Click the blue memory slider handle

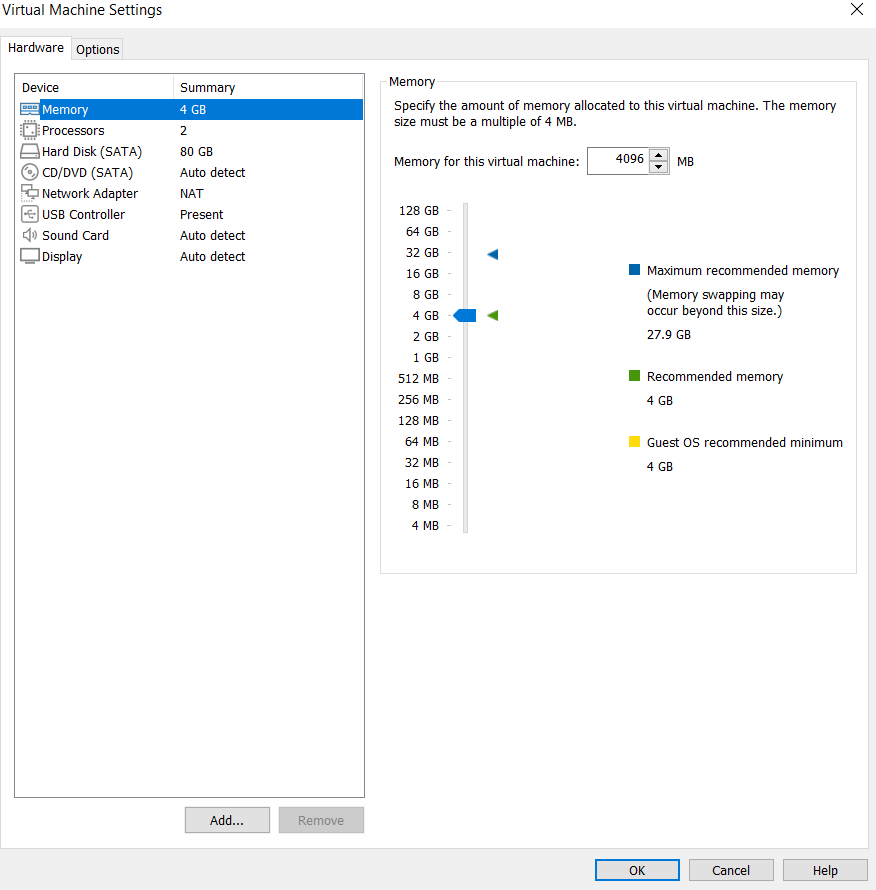tap(464, 315)
